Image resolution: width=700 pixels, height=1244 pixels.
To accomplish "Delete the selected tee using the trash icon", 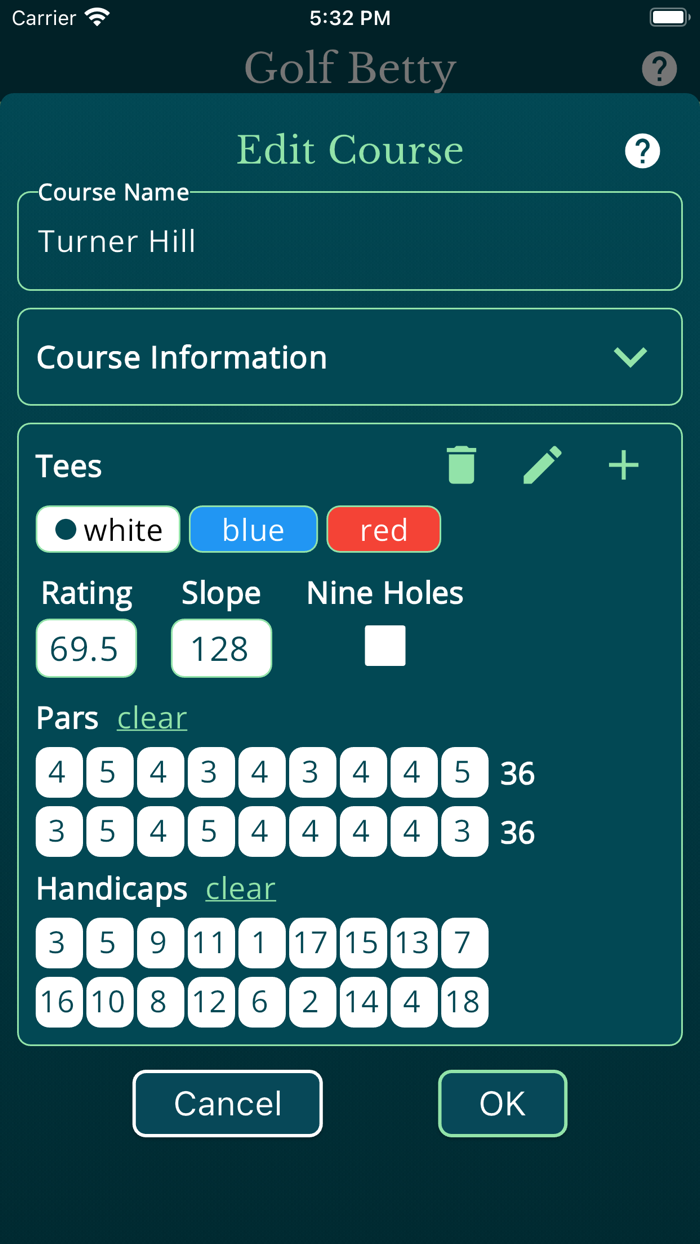I will coord(461,464).
